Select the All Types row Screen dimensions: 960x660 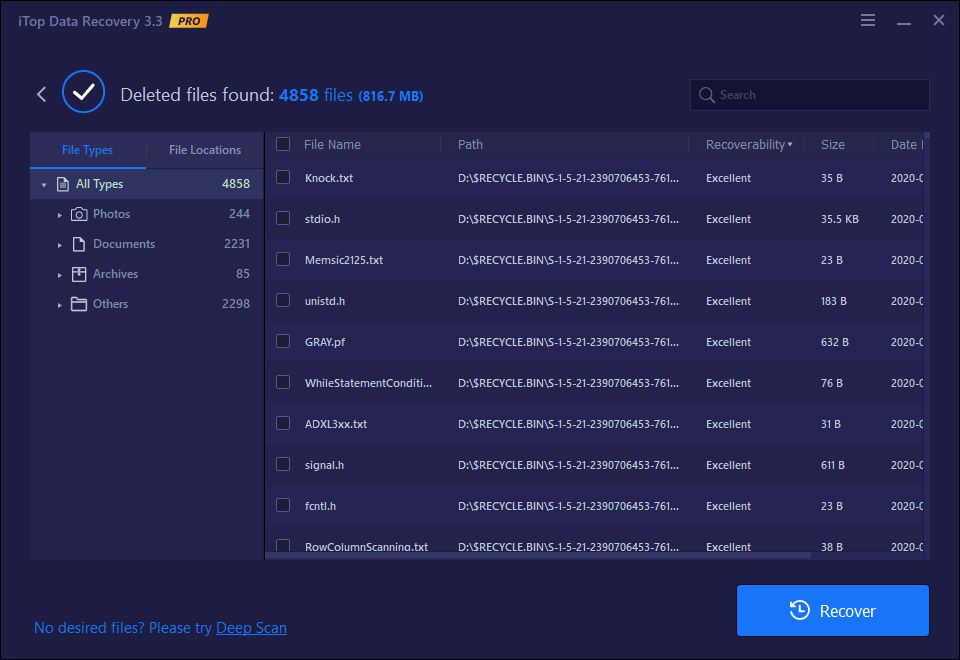tap(147, 184)
